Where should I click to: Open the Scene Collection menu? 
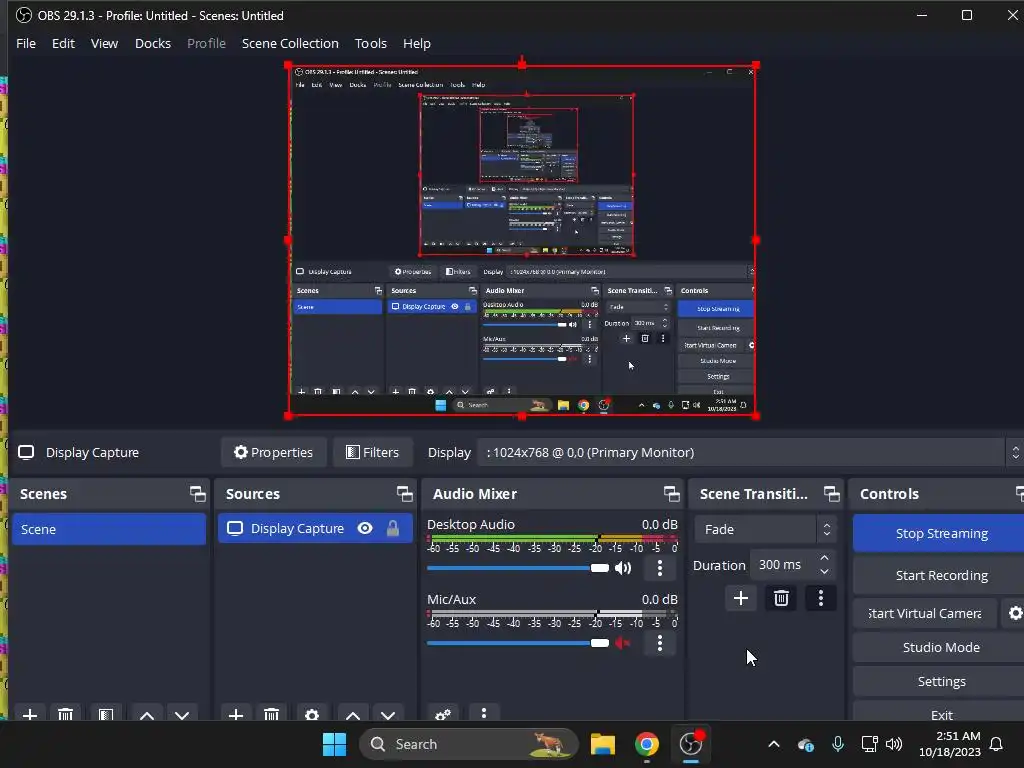pyautogui.click(x=290, y=43)
